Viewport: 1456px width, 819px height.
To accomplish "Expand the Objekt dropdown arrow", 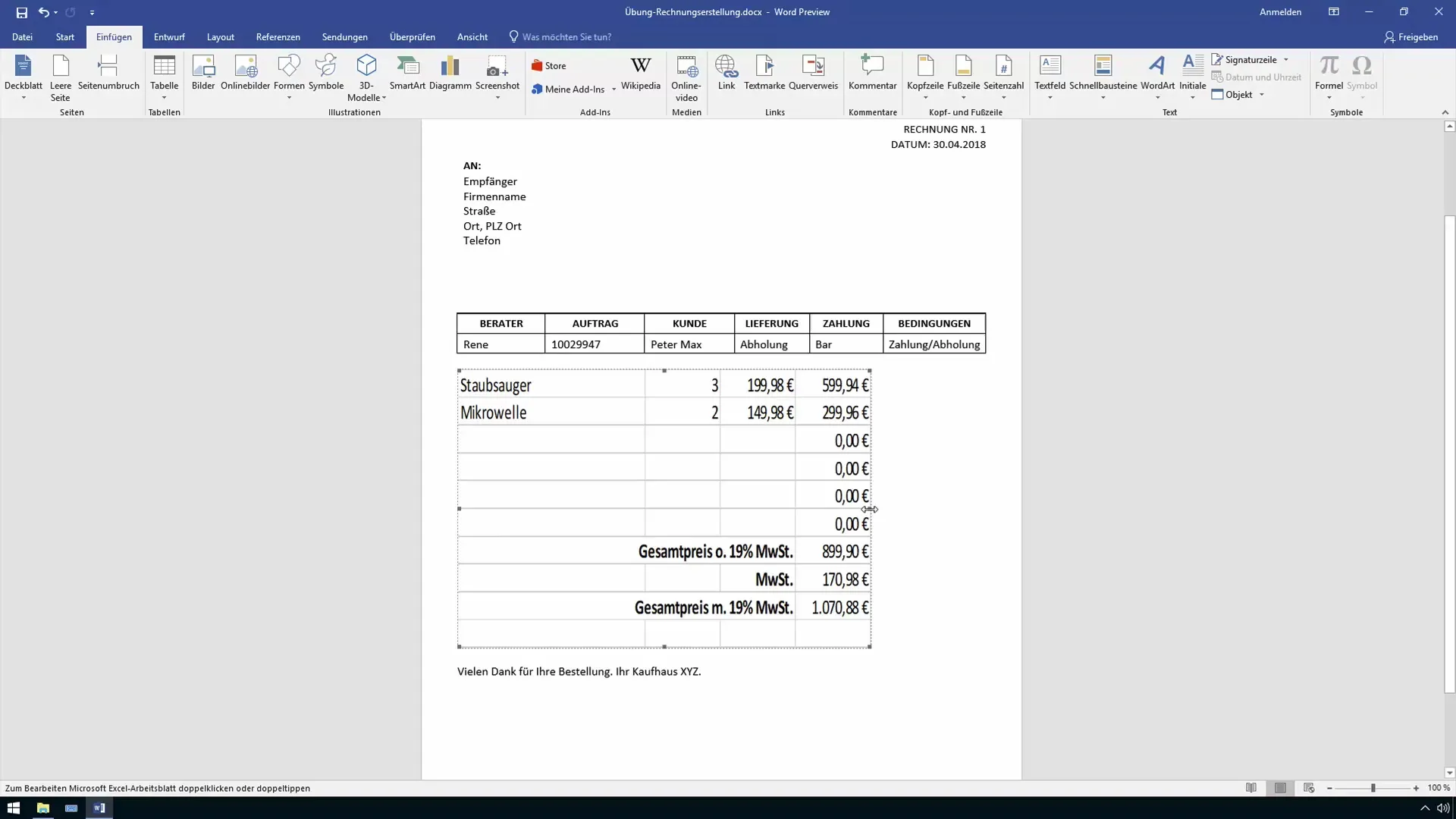I will pyautogui.click(x=1262, y=95).
